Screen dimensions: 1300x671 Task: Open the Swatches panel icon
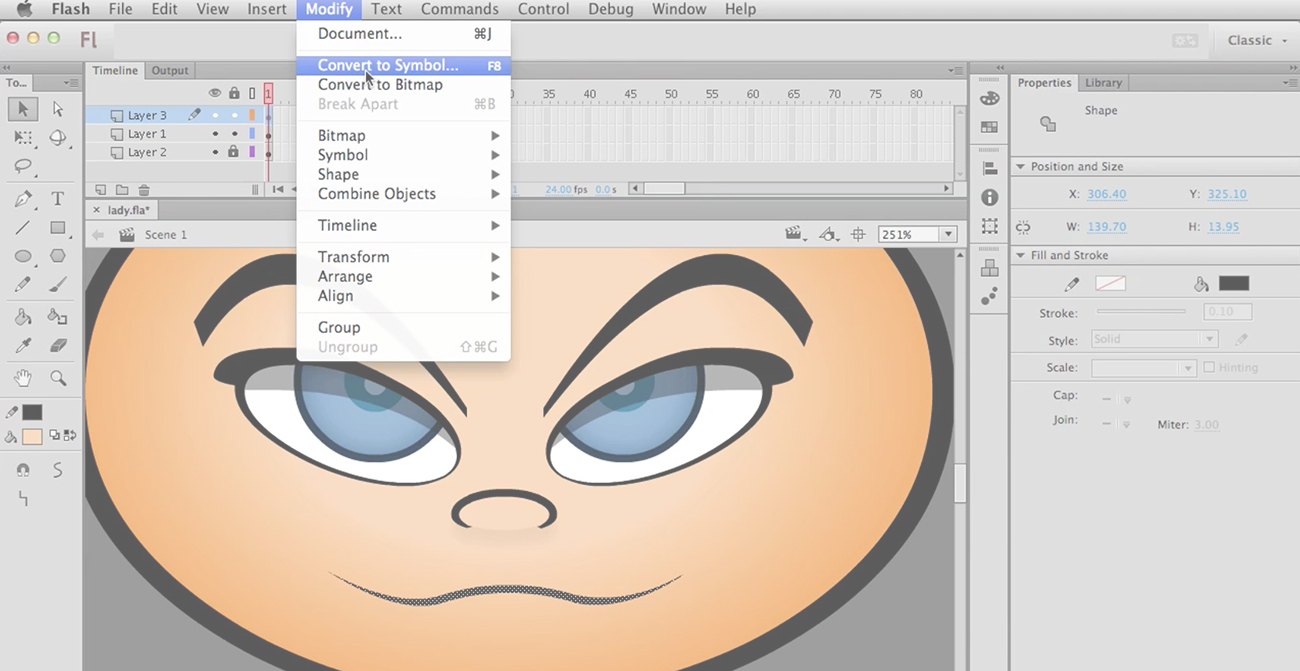[x=989, y=127]
